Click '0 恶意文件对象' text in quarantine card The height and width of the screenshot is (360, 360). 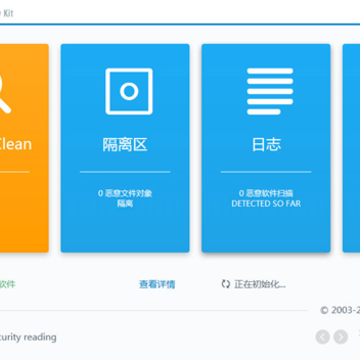pyautogui.click(x=125, y=193)
